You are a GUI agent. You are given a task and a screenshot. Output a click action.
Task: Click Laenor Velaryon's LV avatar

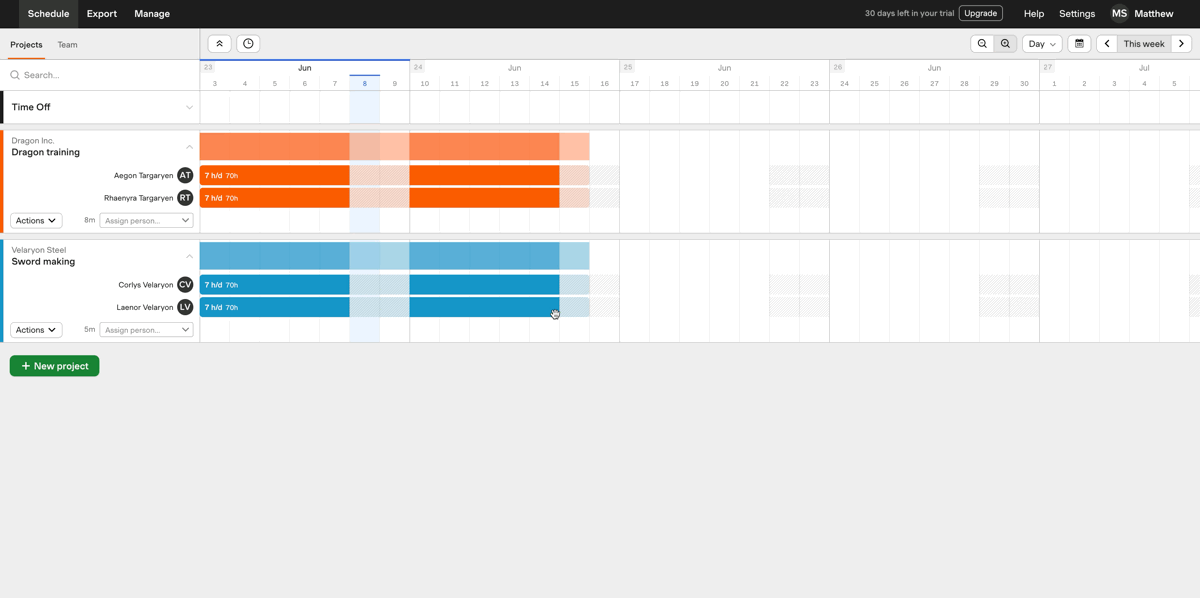[x=185, y=307]
